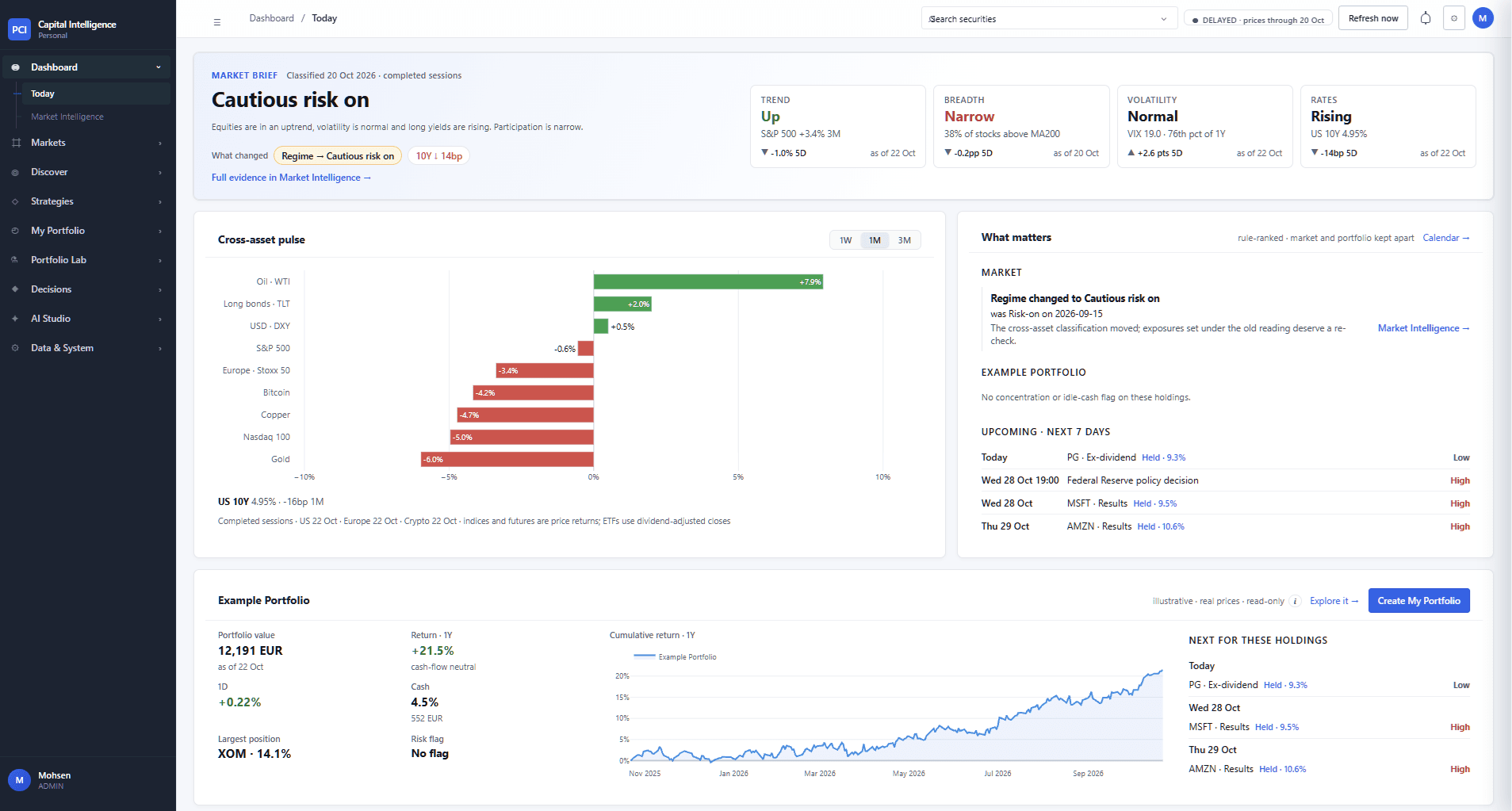Select the 1M pulse range

pyautogui.click(x=875, y=240)
